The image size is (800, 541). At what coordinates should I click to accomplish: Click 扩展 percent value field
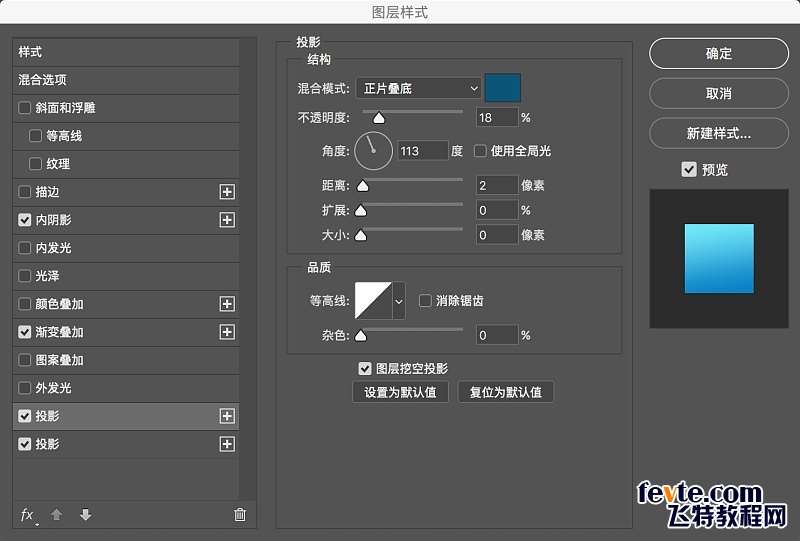(497, 210)
